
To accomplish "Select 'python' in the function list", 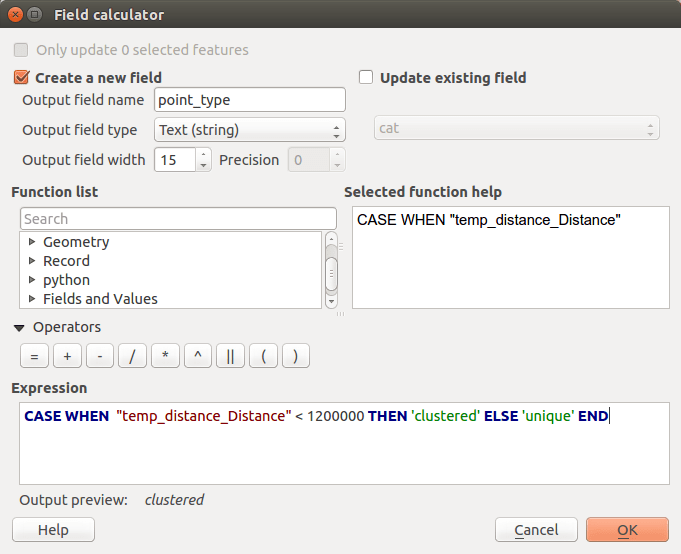I will point(66,280).
